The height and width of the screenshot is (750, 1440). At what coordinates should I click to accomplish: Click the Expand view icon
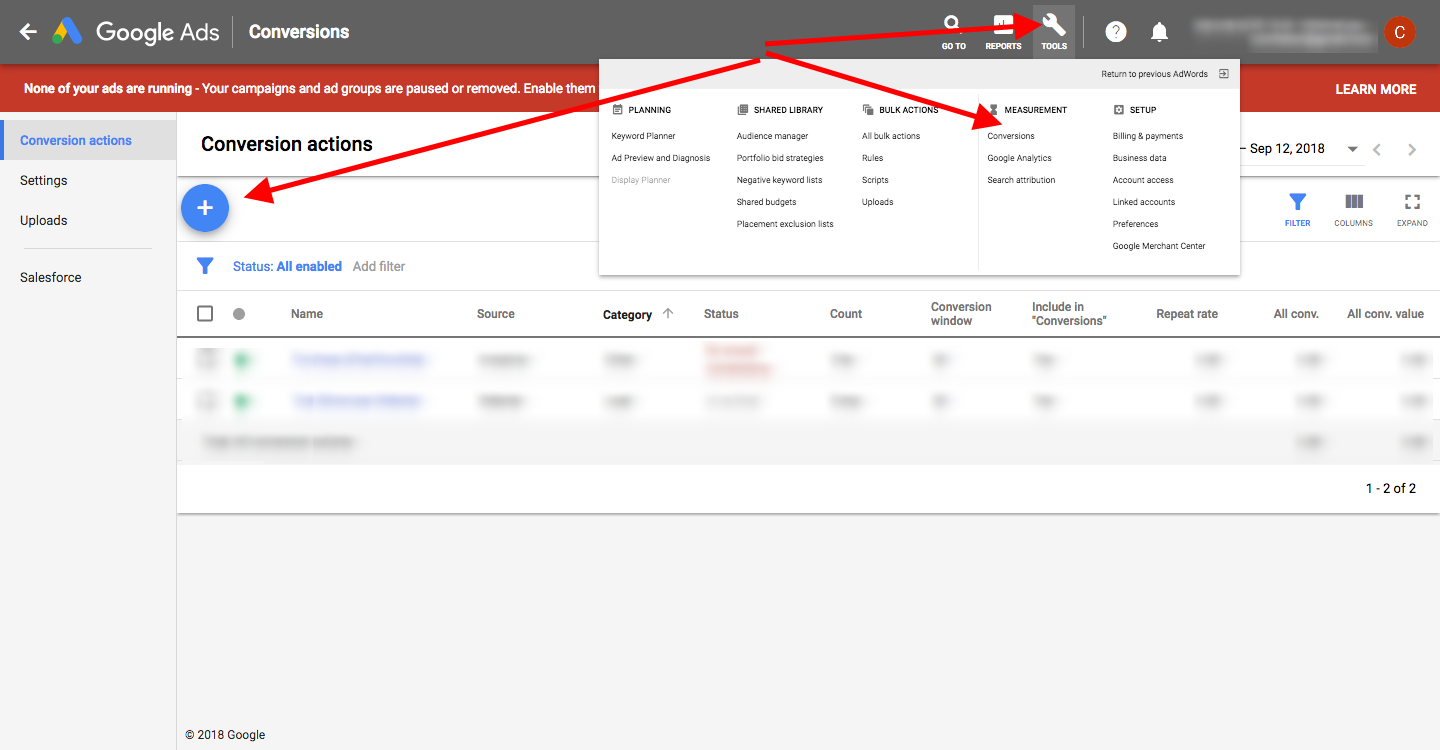click(x=1412, y=208)
